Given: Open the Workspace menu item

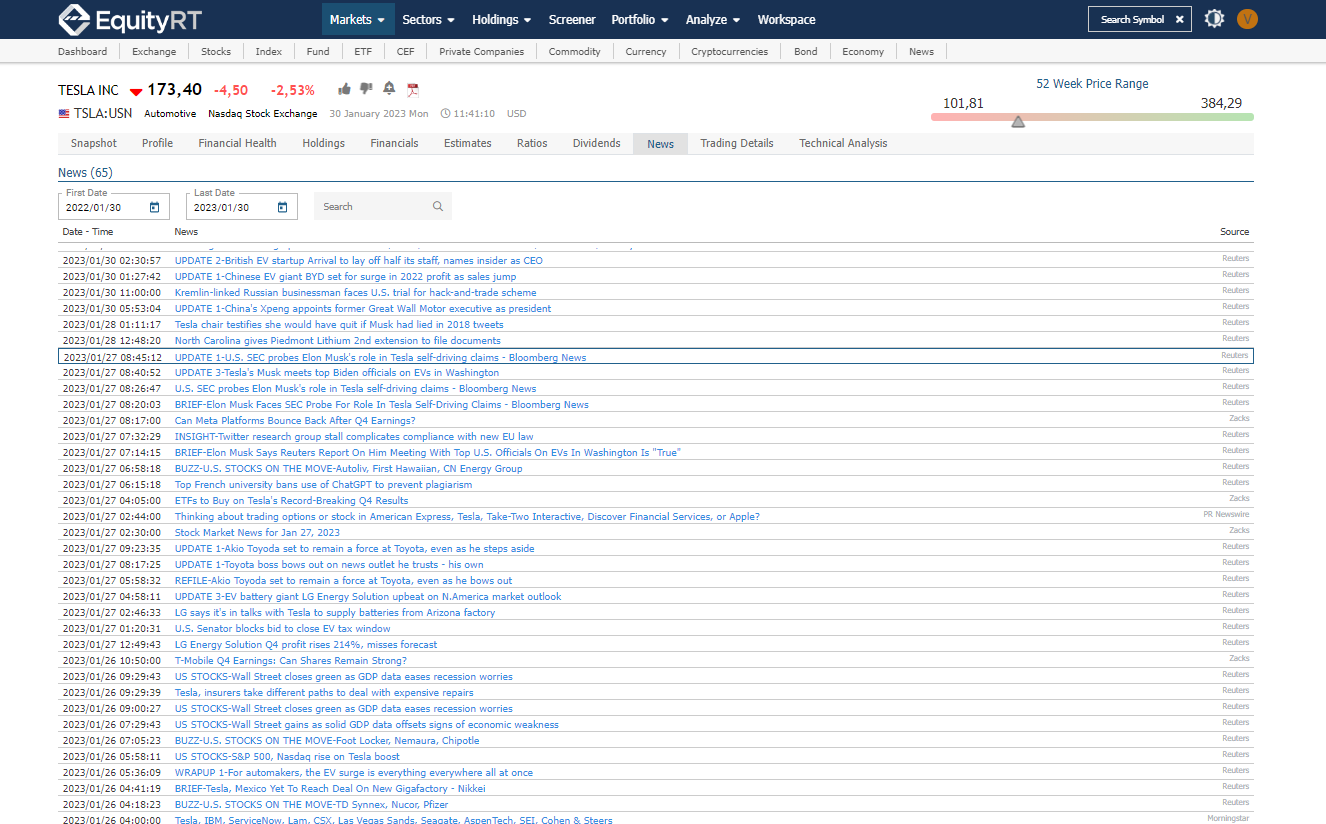Looking at the screenshot, I should coord(786,19).
